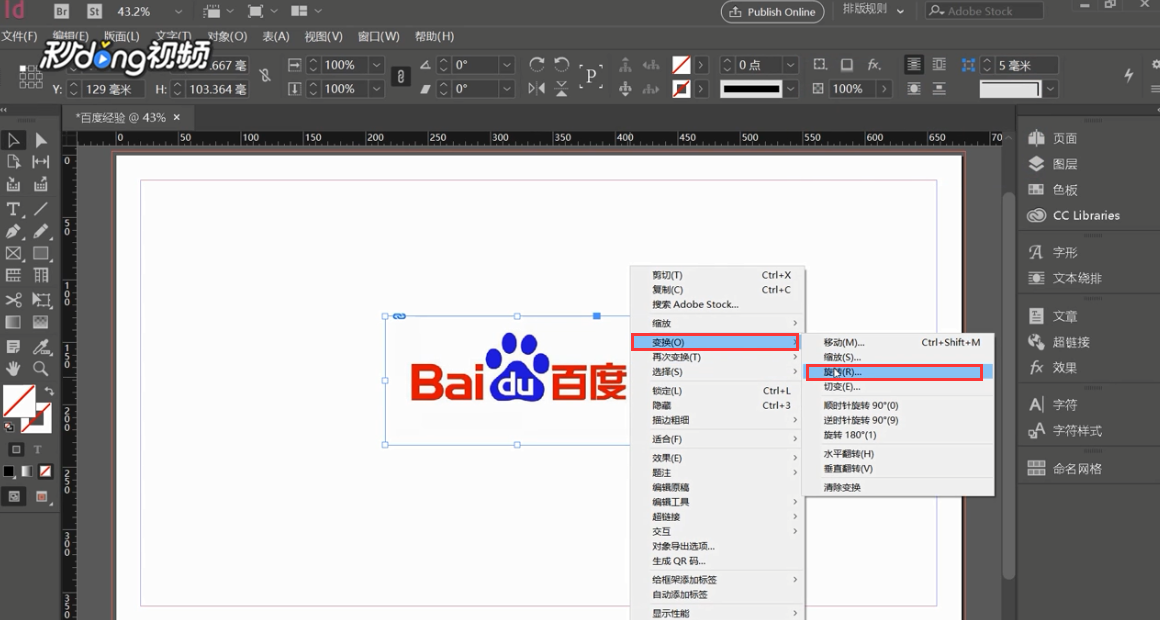Open the rotation angle dropdown
The height and width of the screenshot is (620, 1160).
[507, 65]
